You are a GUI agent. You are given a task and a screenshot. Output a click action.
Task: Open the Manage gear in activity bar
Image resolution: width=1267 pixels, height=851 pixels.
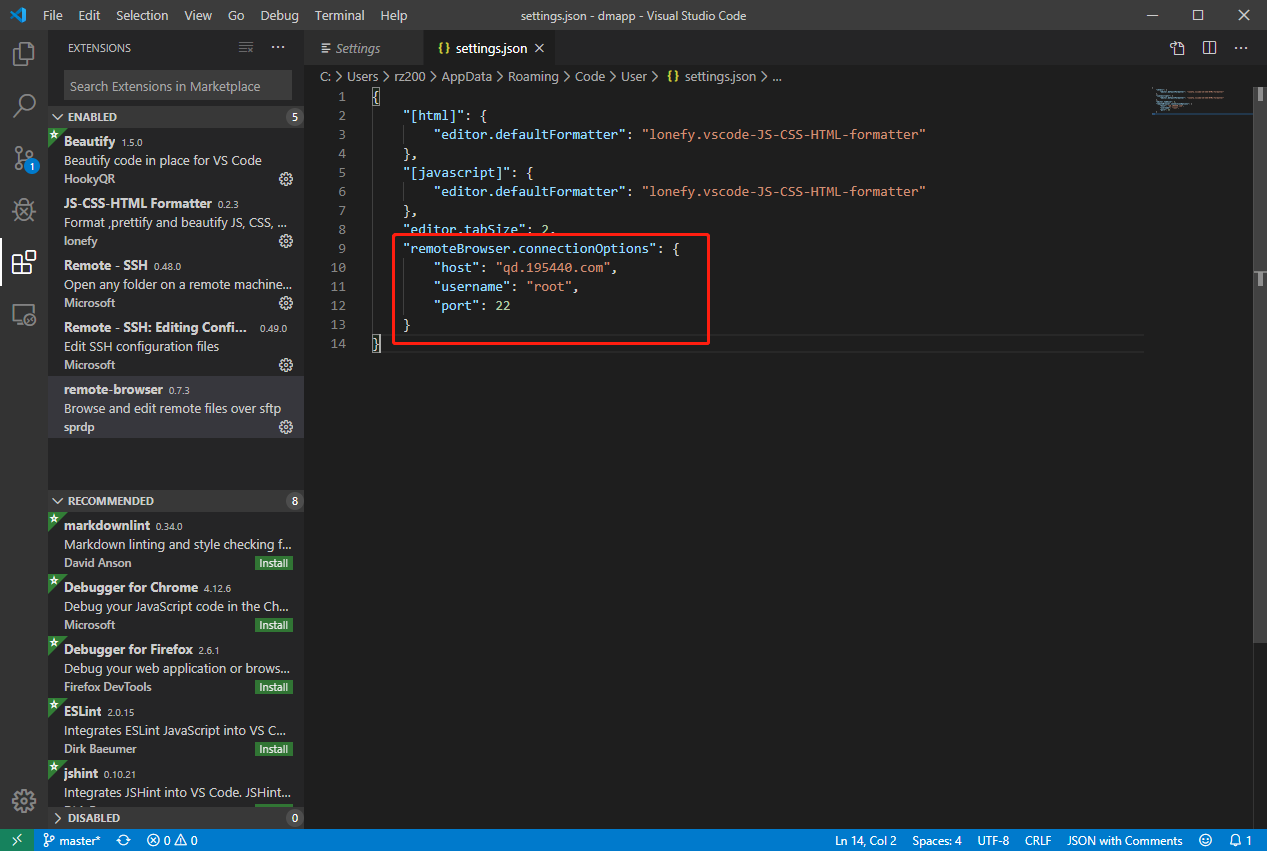(x=24, y=801)
